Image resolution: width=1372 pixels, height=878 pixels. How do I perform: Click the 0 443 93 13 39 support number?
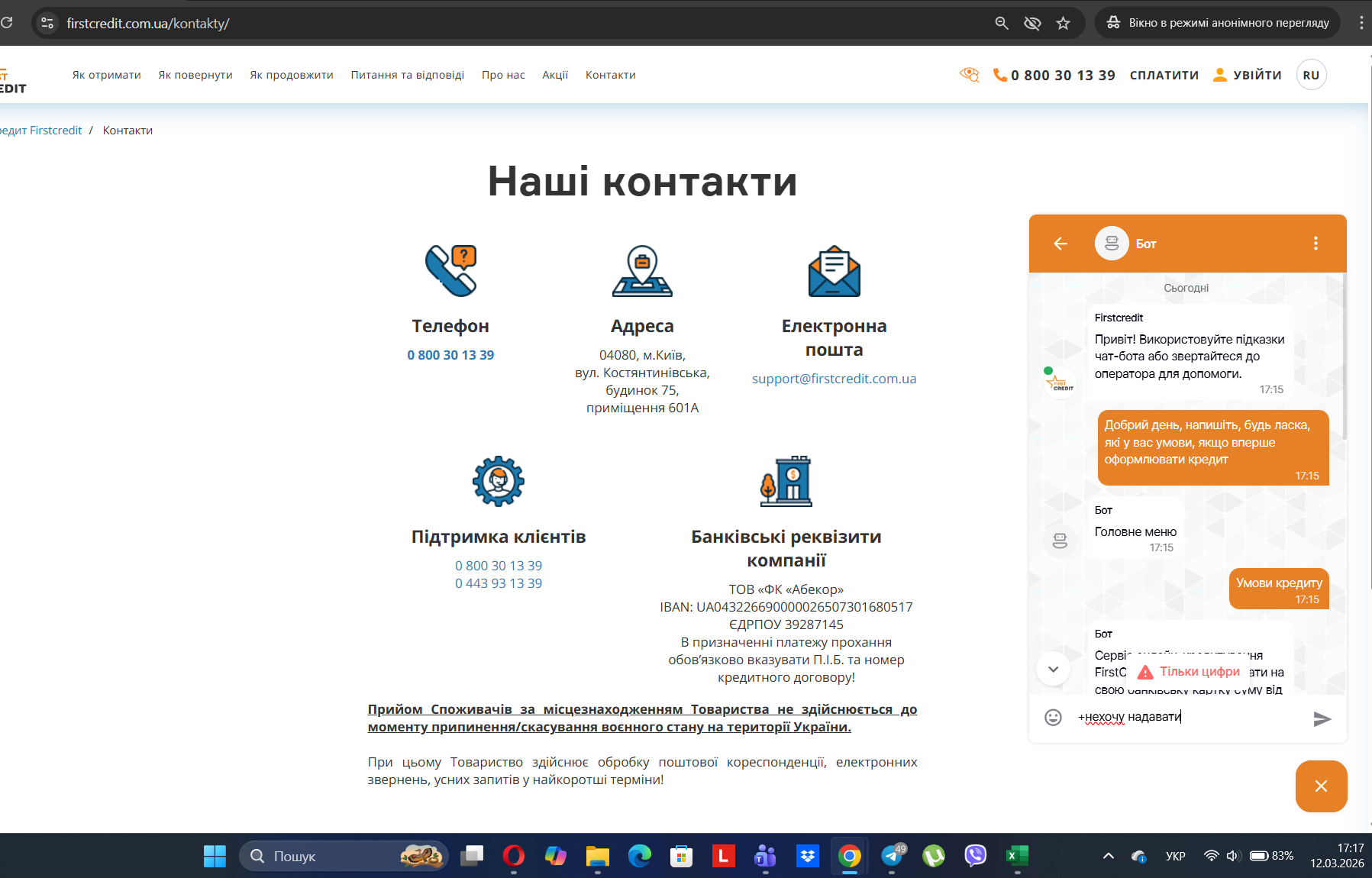(x=499, y=583)
